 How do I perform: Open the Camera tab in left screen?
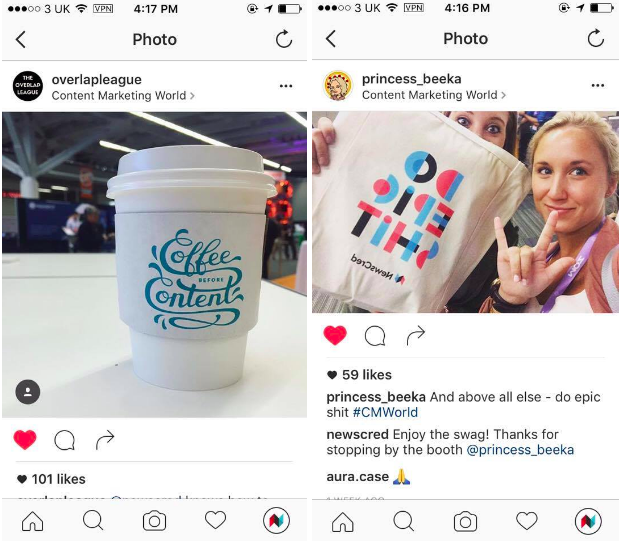[154, 521]
